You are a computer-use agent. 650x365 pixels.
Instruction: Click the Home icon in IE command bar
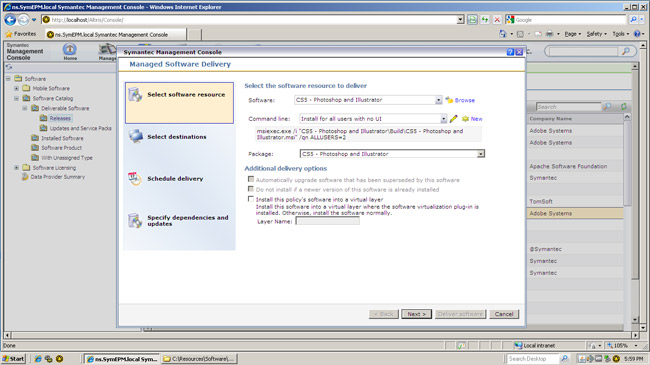pyautogui.click(x=502, y=34)
